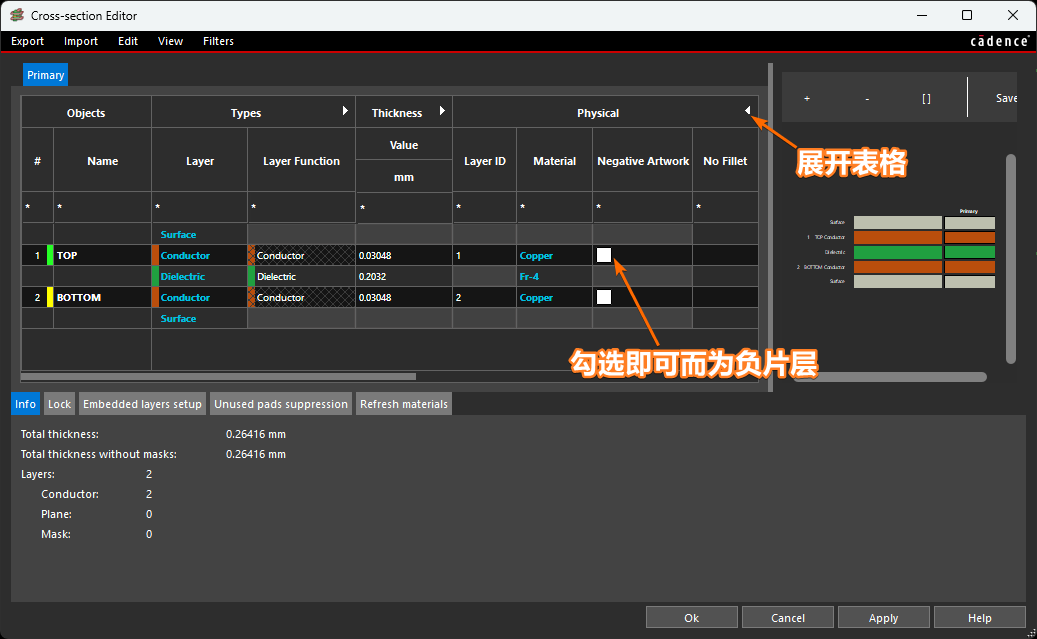Expand the Types column group
Viewport: 1037px width, 639px height.
point(345,111)
